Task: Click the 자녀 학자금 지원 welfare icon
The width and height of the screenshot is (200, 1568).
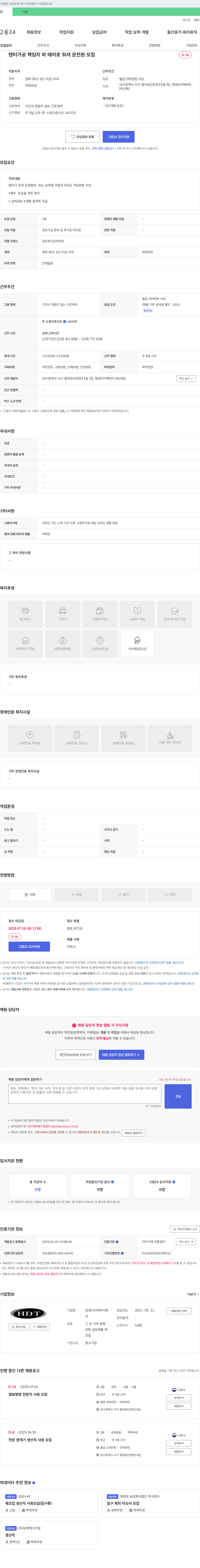Action: (174, 614)
